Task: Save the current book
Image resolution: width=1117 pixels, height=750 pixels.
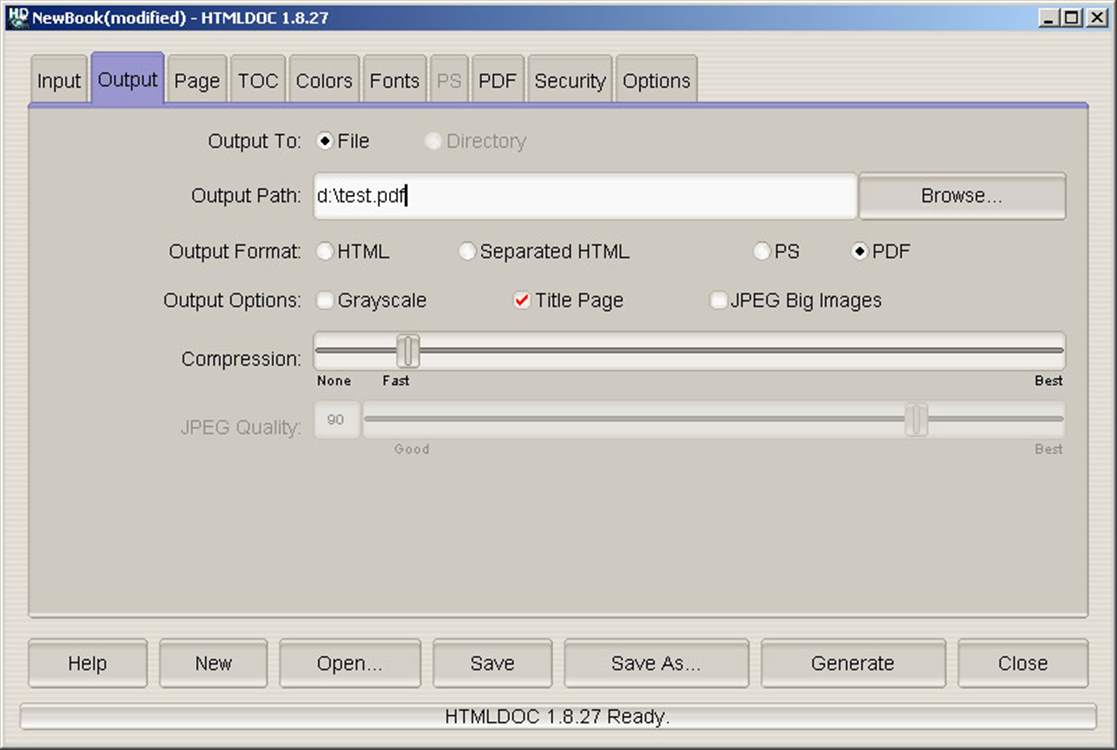Action: click(x=492, y=663)
